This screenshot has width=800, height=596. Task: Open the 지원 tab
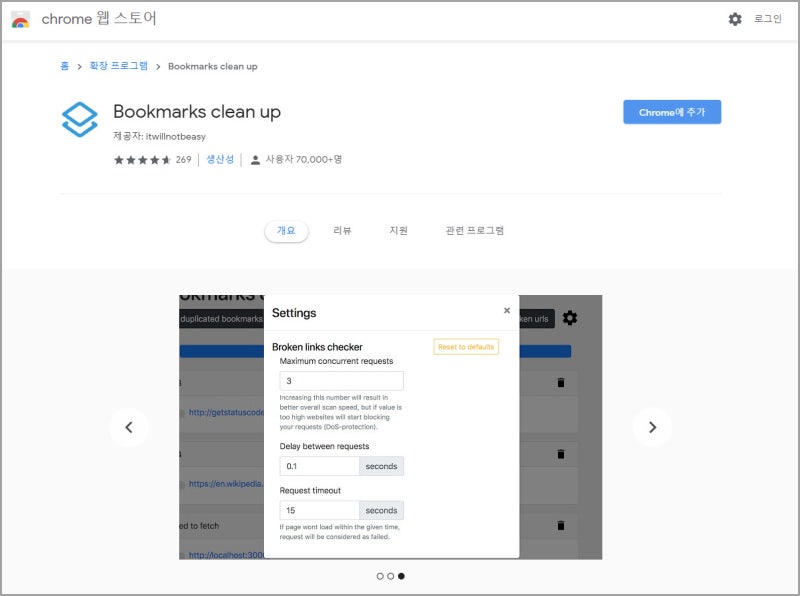(x=398, y=231)
